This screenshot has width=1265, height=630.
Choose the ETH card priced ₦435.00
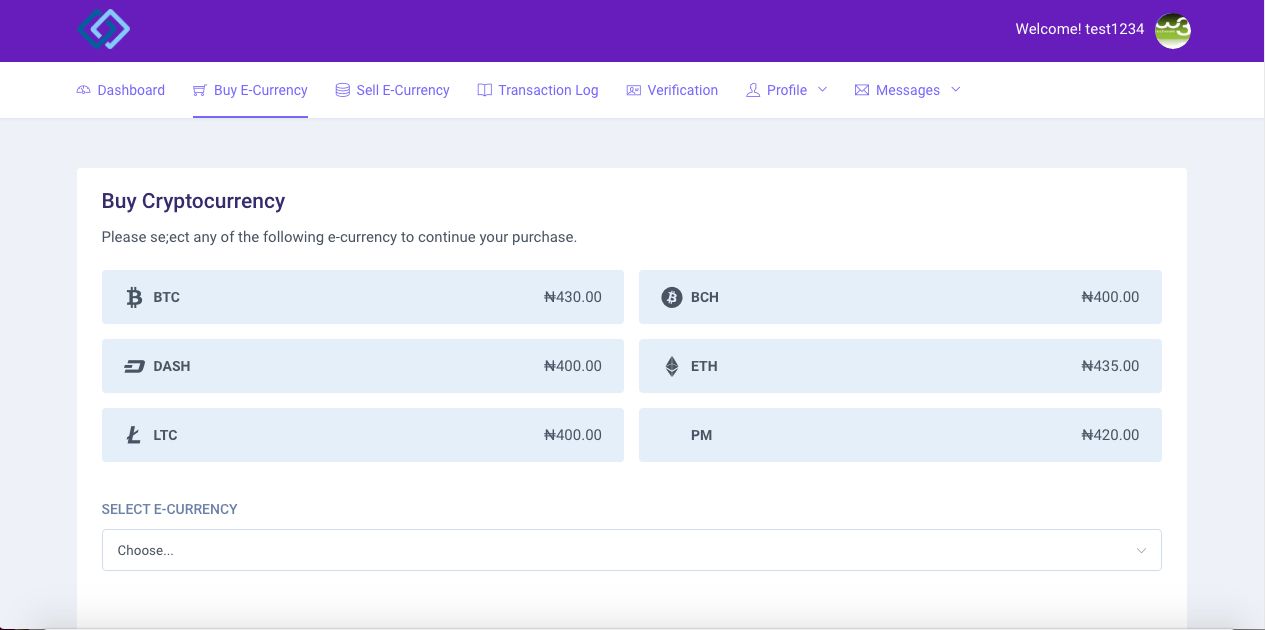tap(900, 366)
